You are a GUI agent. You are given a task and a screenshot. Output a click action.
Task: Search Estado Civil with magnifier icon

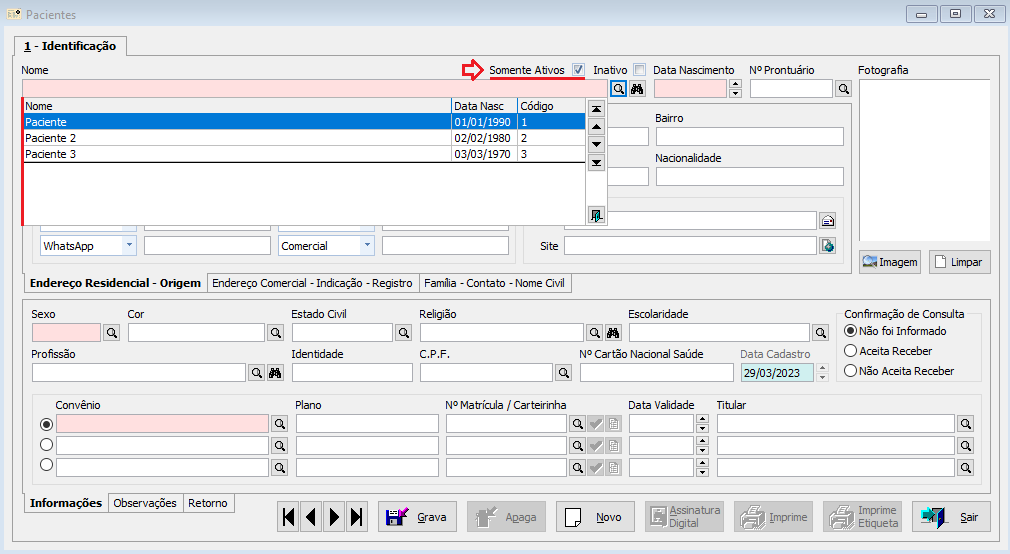pos(404,332)
